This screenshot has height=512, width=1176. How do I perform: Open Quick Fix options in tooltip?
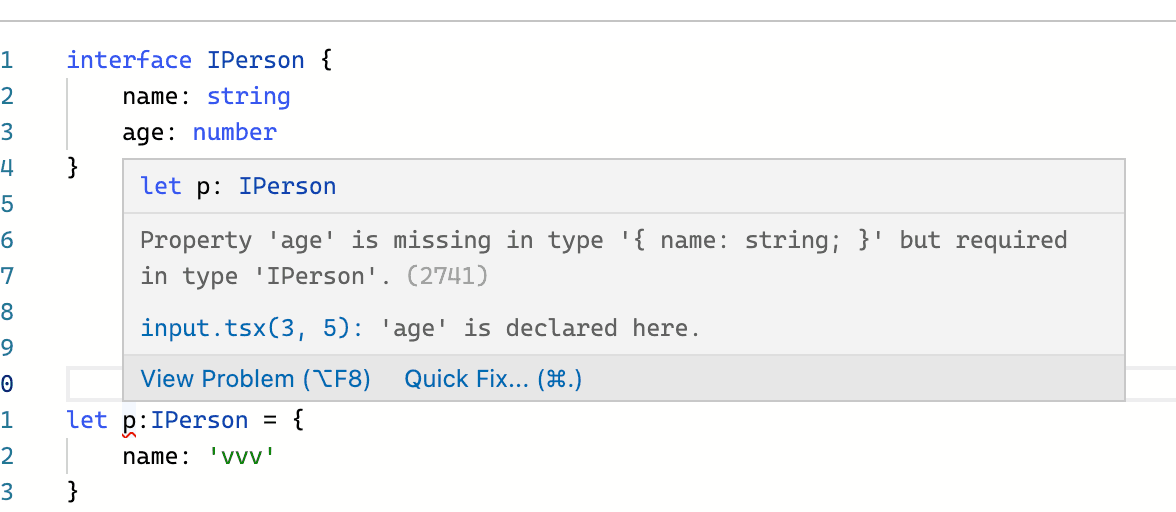click(x=493, y=379)
